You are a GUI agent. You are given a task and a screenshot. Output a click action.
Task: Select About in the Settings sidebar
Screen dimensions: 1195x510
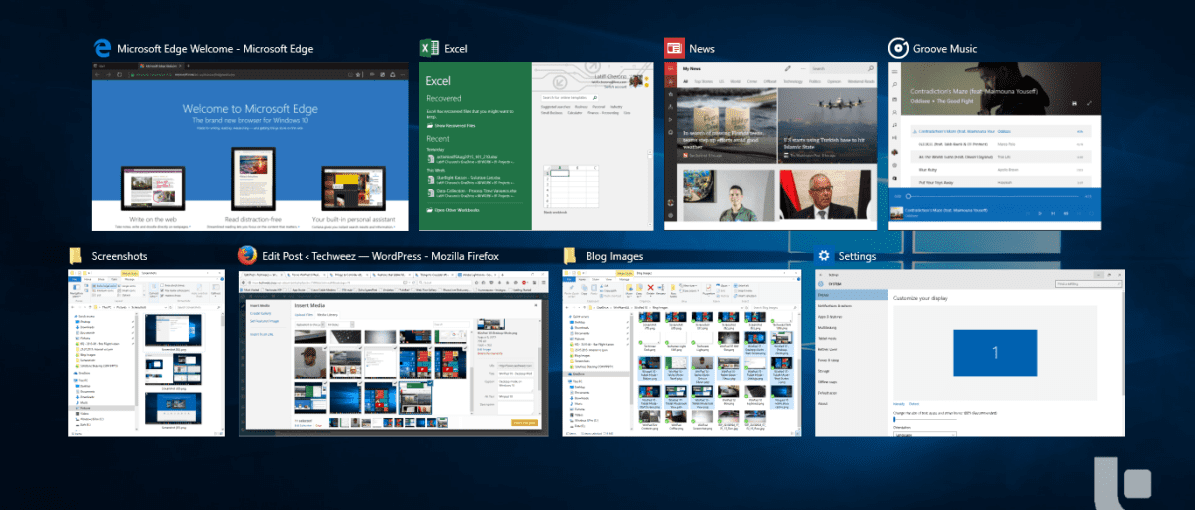[851, 404]
